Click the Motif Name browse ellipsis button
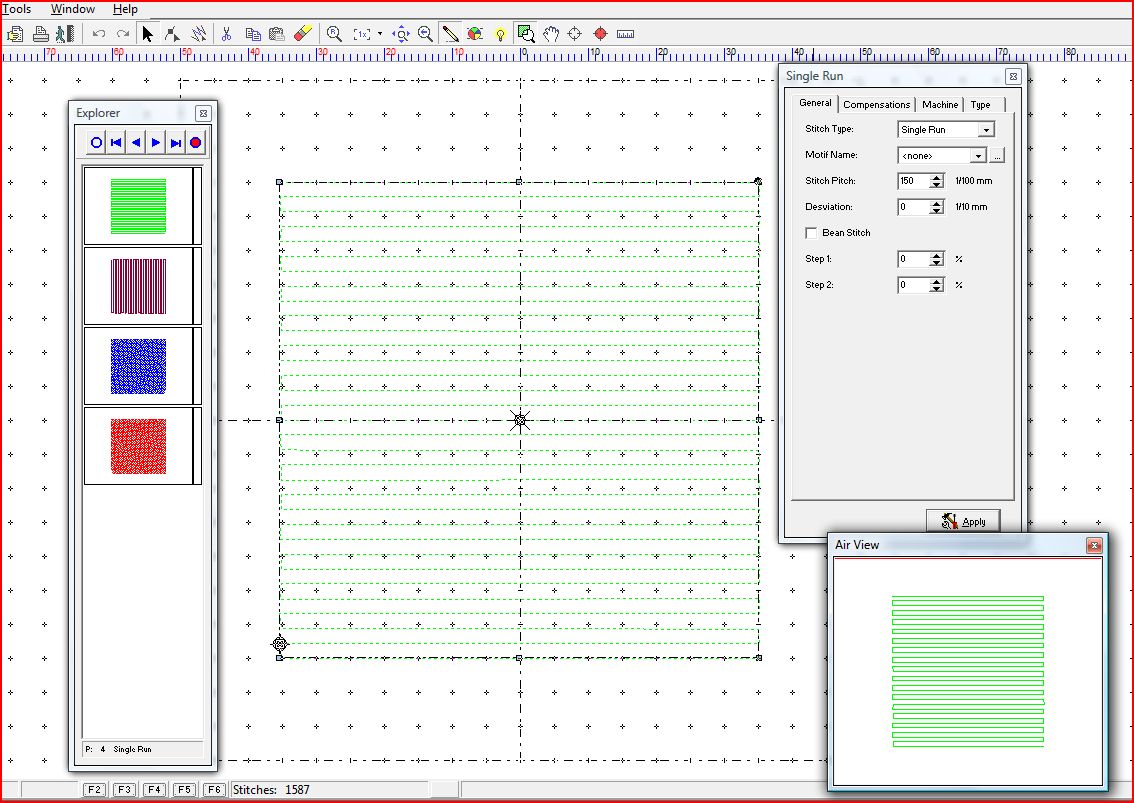This screenshot has height=803, width=1134. (x=997, y=156)
